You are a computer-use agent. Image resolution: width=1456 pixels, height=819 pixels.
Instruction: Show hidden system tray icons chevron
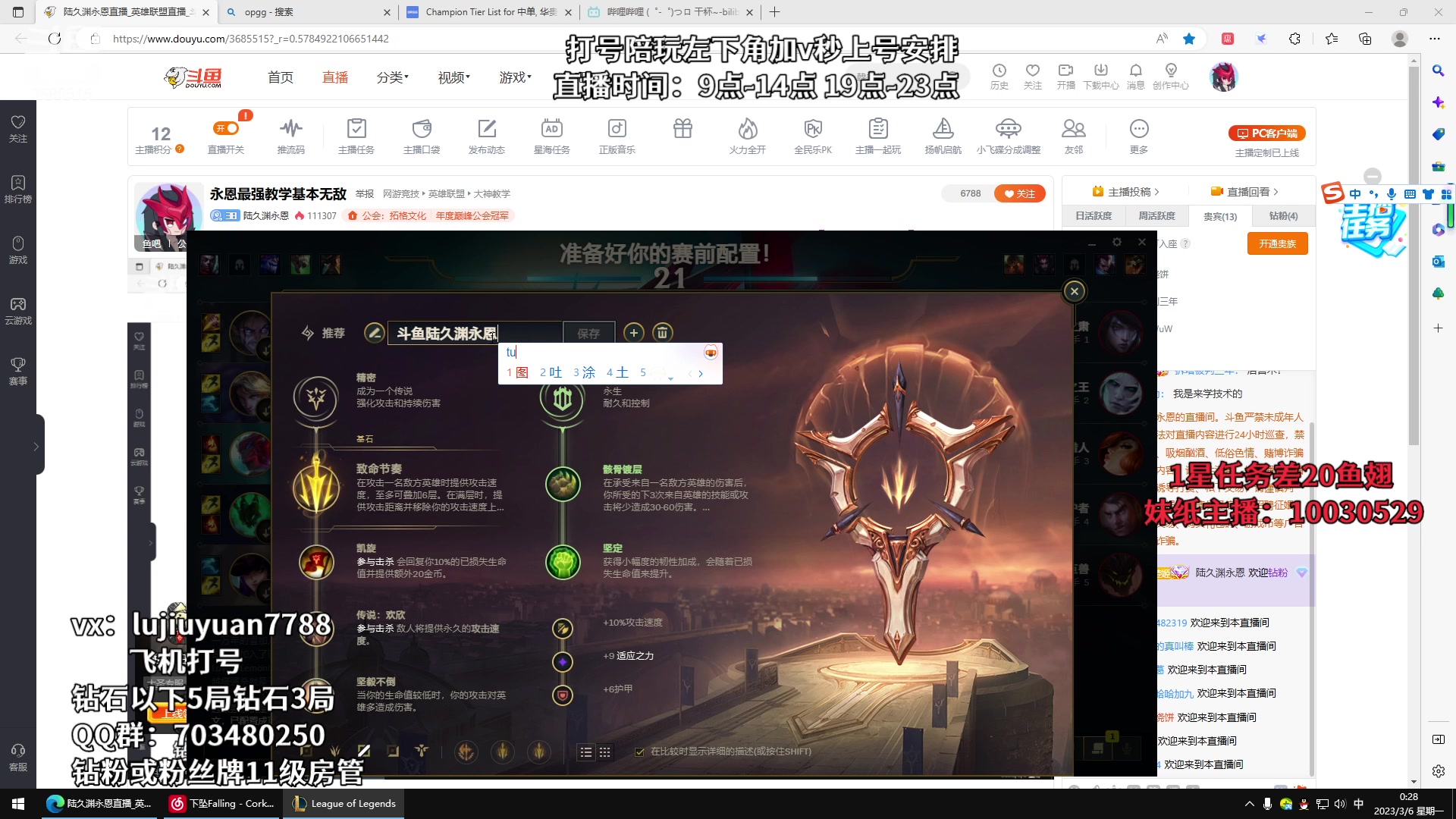click(1249, 804)
